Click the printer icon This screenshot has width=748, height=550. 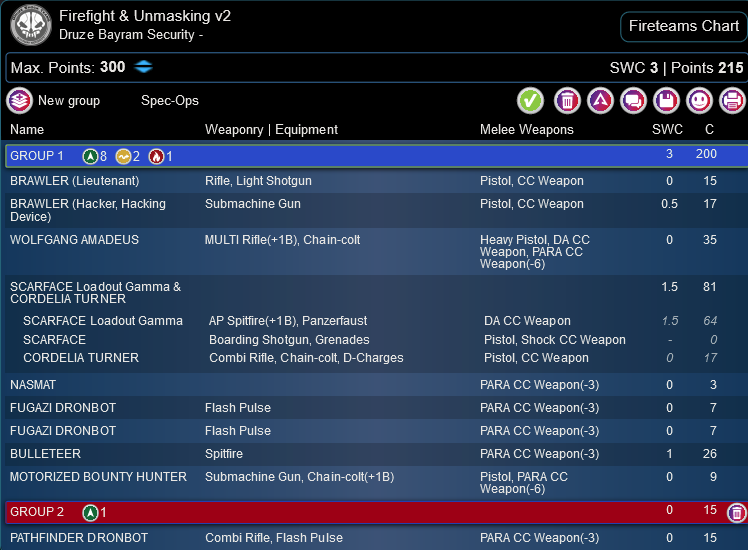[732, 101]
